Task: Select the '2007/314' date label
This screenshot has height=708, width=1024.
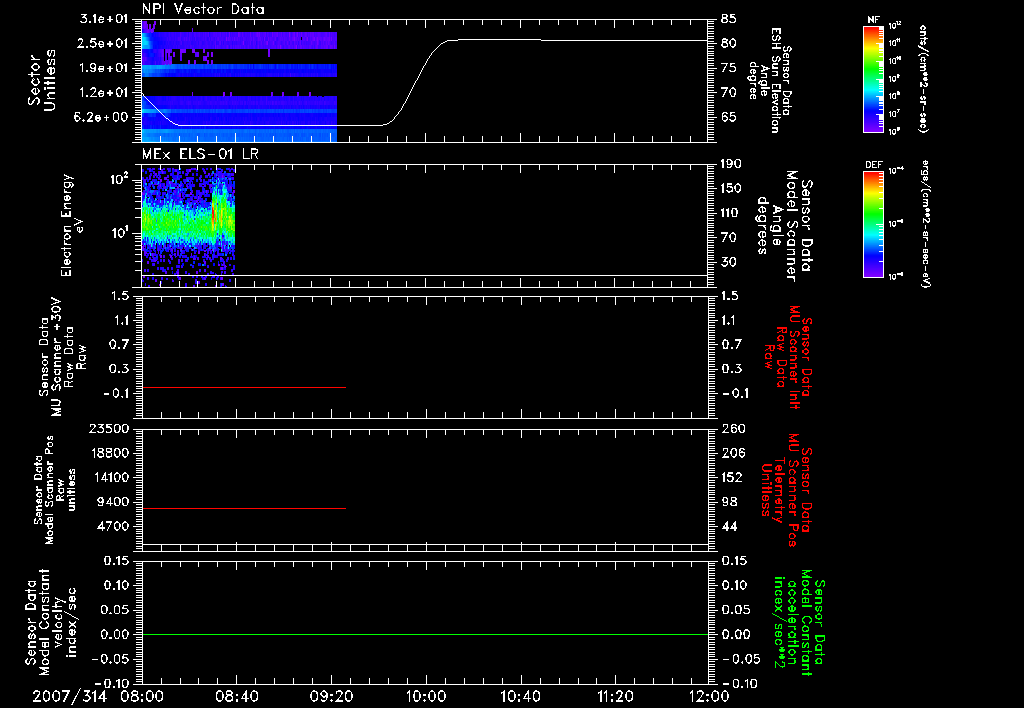Action: coord(69,696)
